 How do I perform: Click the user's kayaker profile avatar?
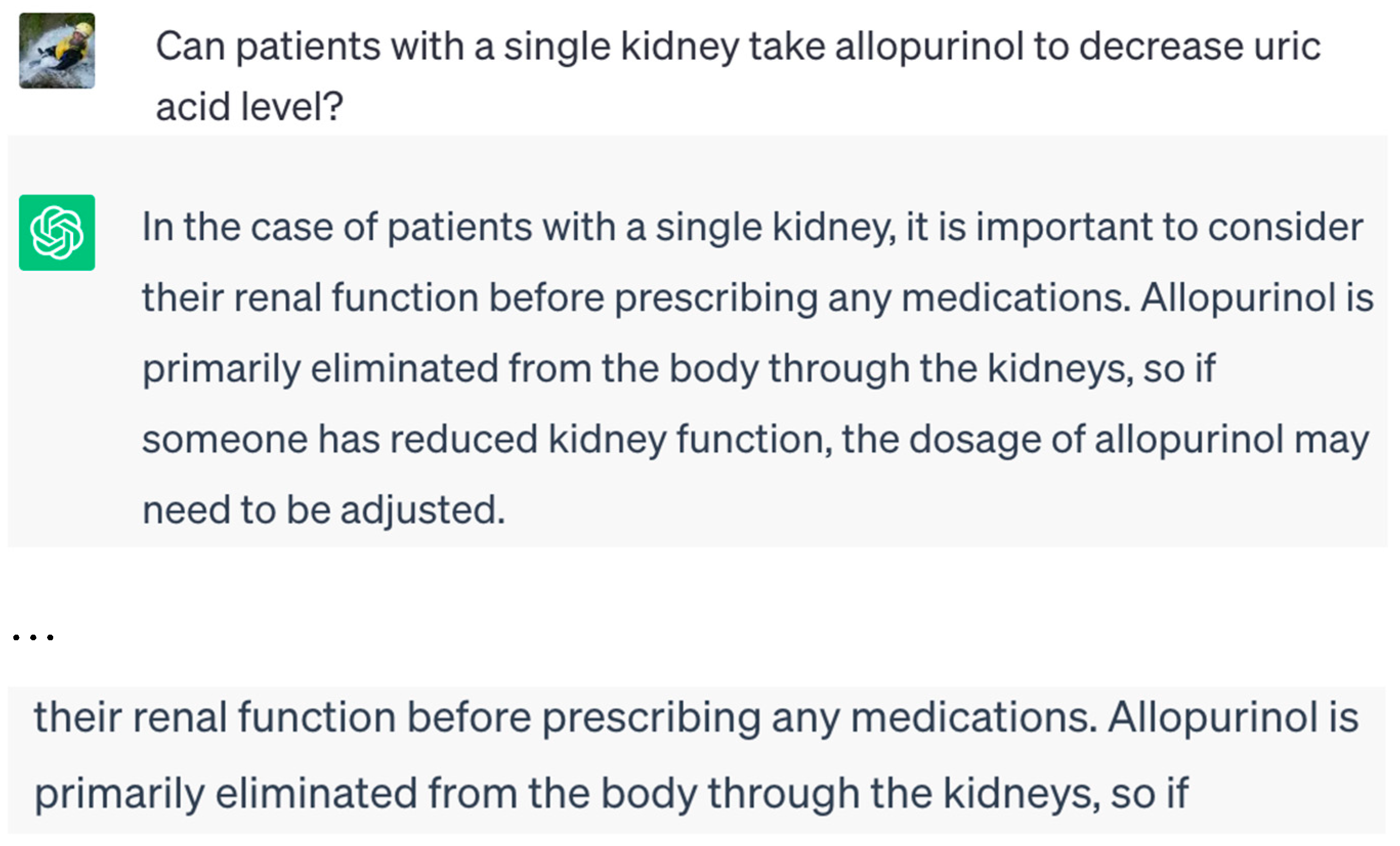coord(57,51)
